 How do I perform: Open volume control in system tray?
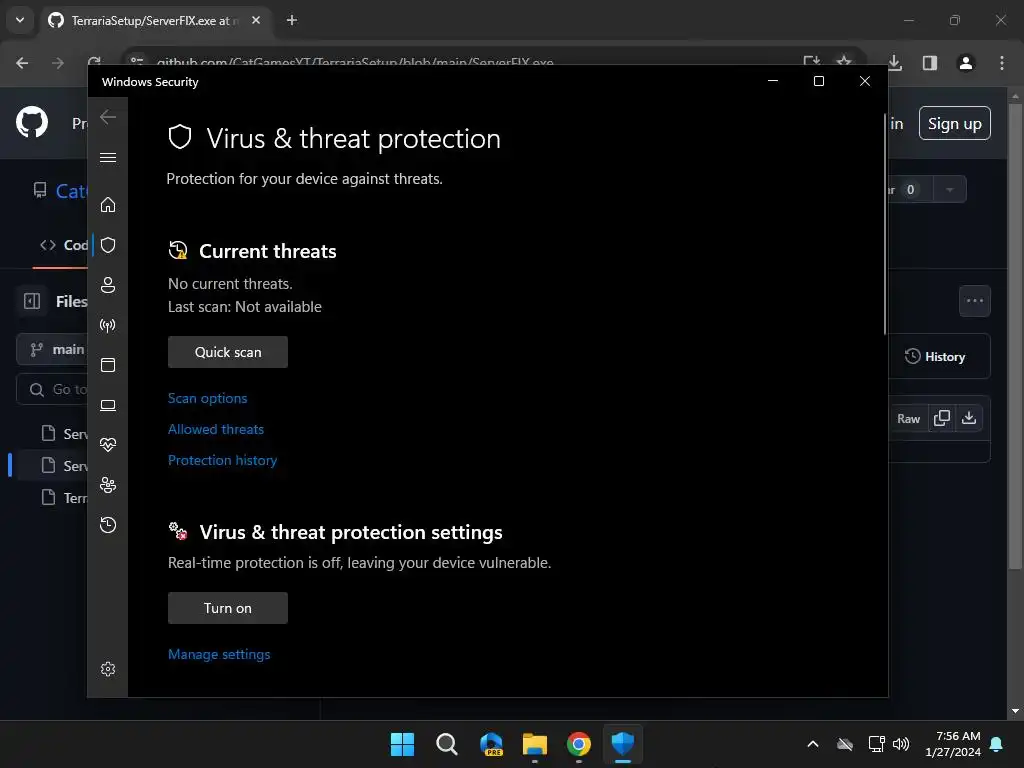click(901, 744)
